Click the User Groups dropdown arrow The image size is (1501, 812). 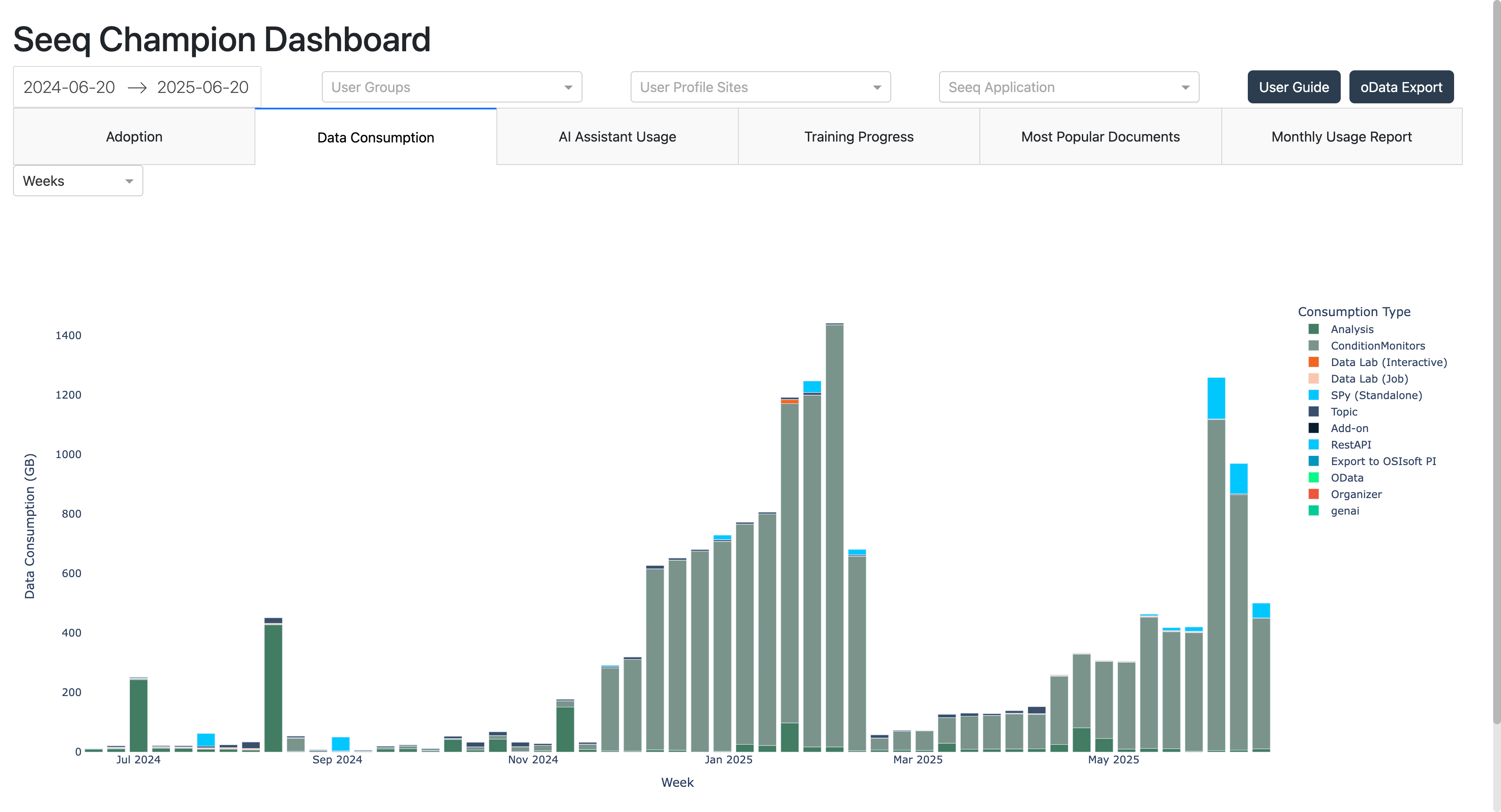point(568,88)
